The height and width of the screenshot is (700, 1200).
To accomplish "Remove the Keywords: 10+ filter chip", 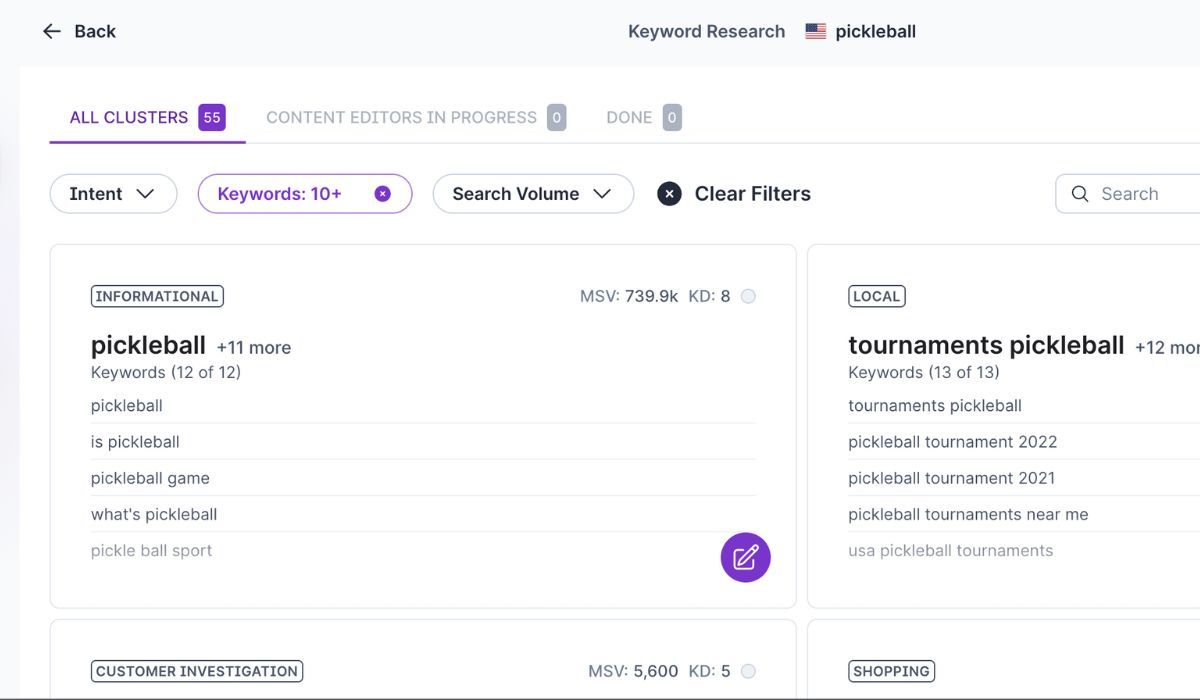I will (382, 194).
